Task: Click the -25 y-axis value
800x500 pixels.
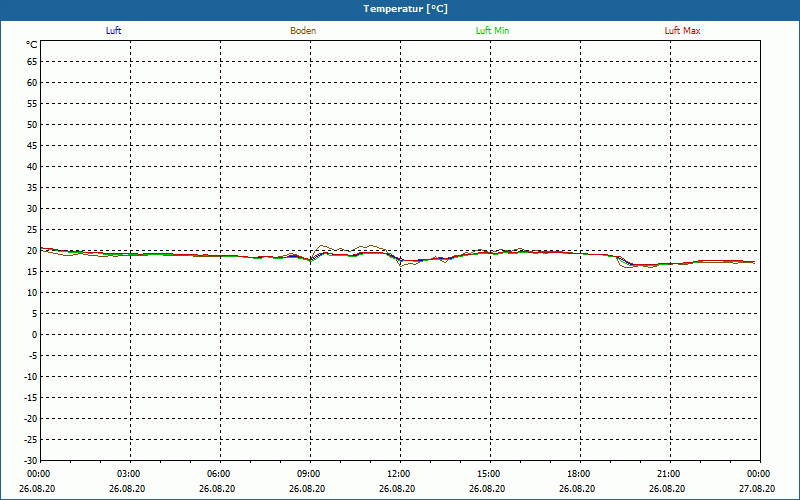Action: tap(31, 439)
